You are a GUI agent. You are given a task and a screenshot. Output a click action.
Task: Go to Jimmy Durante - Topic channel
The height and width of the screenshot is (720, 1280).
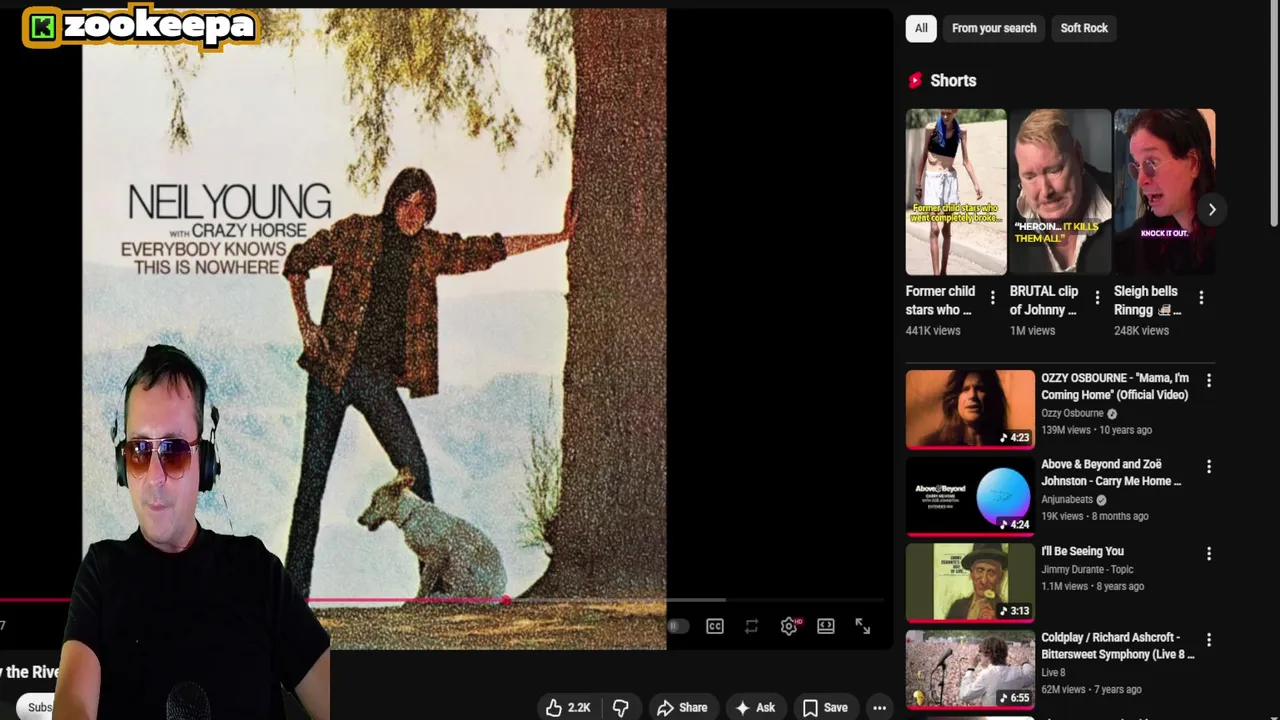(x=1087, y=569)
